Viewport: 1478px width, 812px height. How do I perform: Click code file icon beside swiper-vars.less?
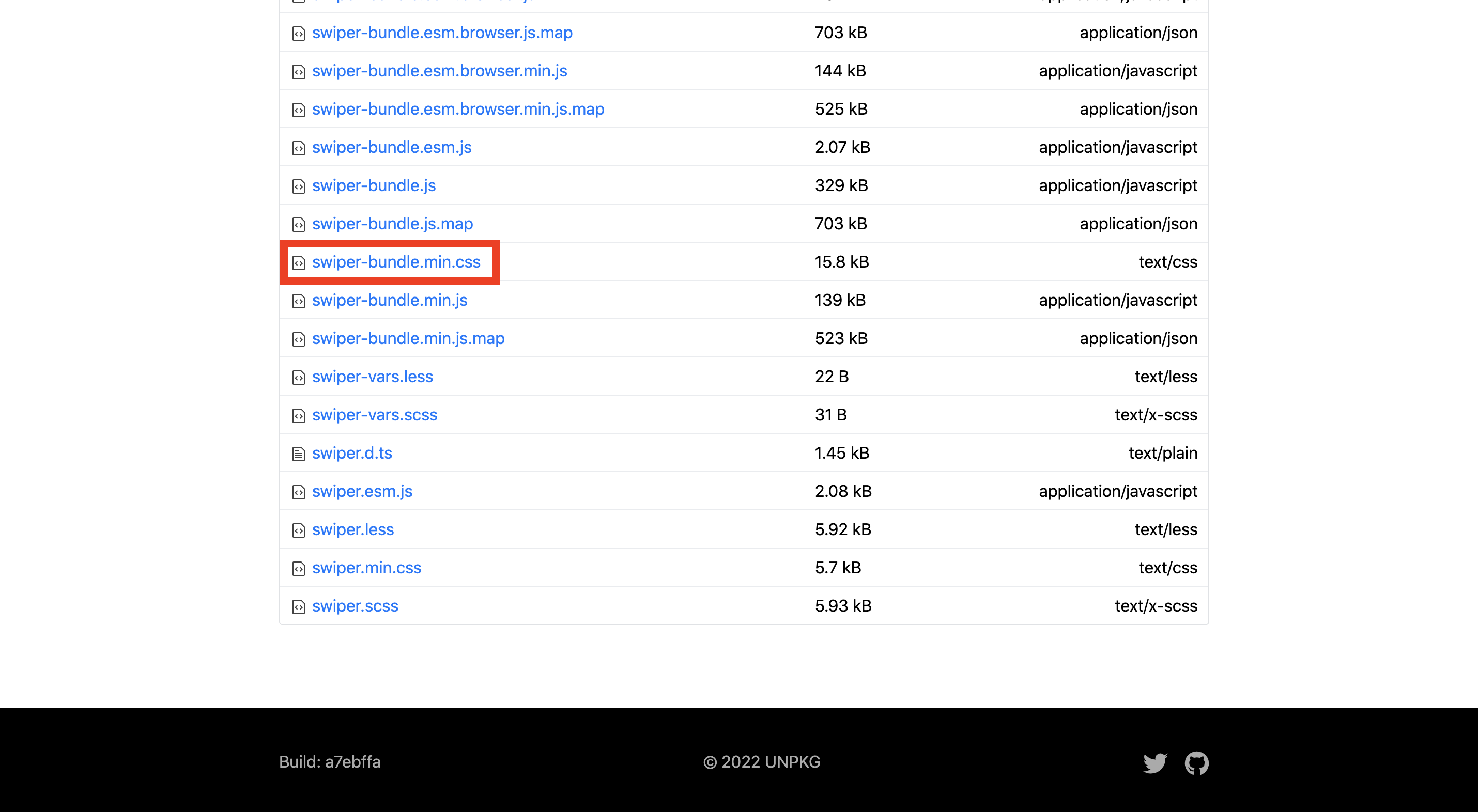pos(298,377)
